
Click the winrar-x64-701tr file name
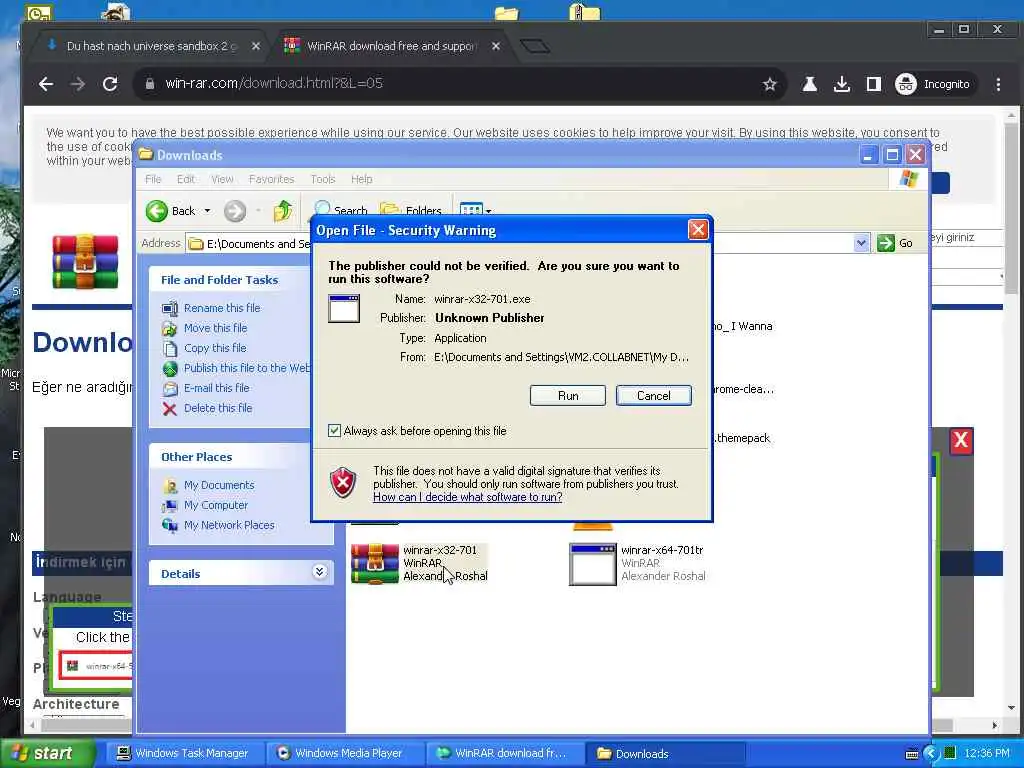point(662,550)
